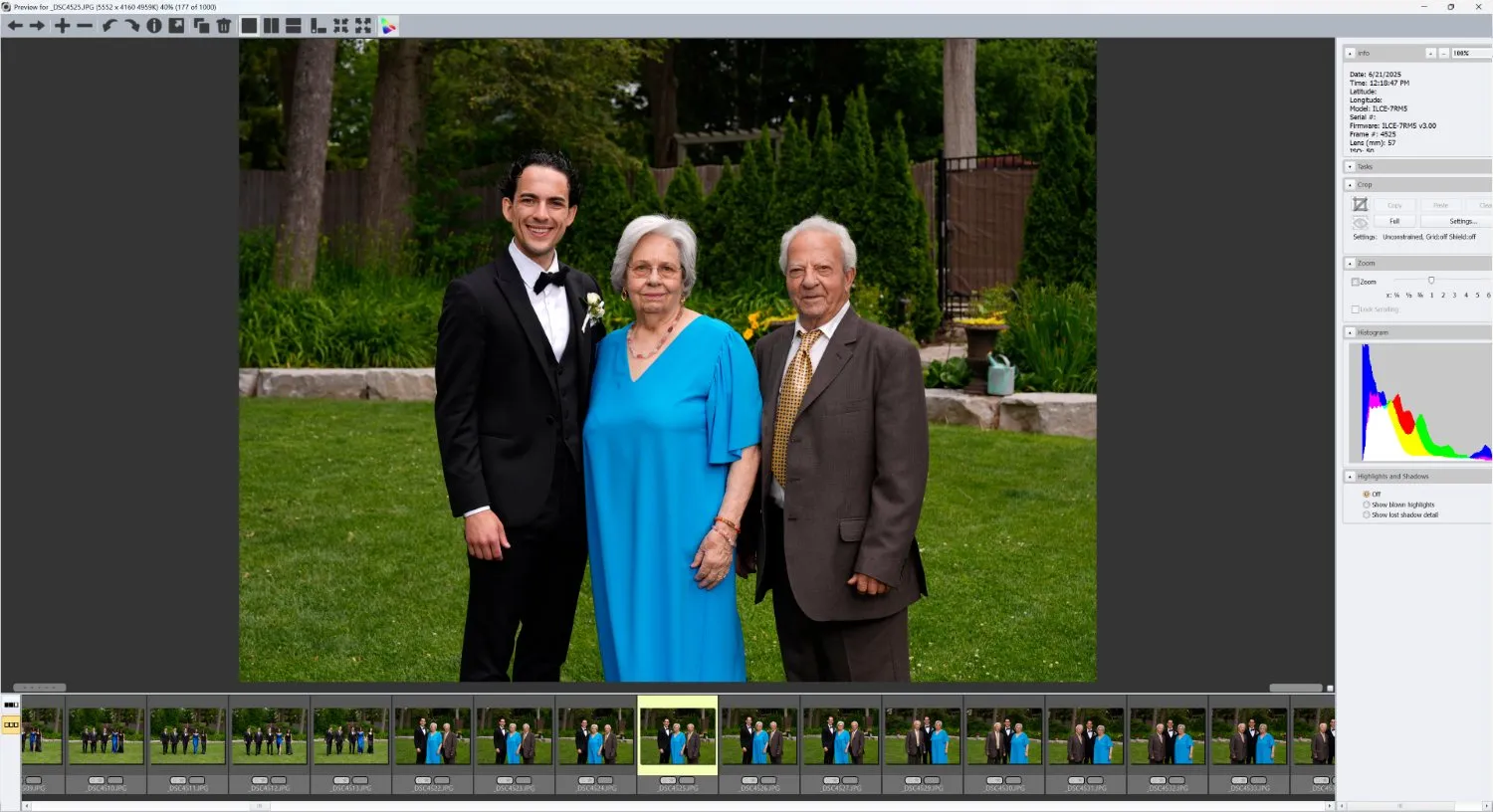Select the DSC4526.JPG thumbnail in filmstrip
The width and height of the screenshot is (1493, 812).
(x=758, y=734)
